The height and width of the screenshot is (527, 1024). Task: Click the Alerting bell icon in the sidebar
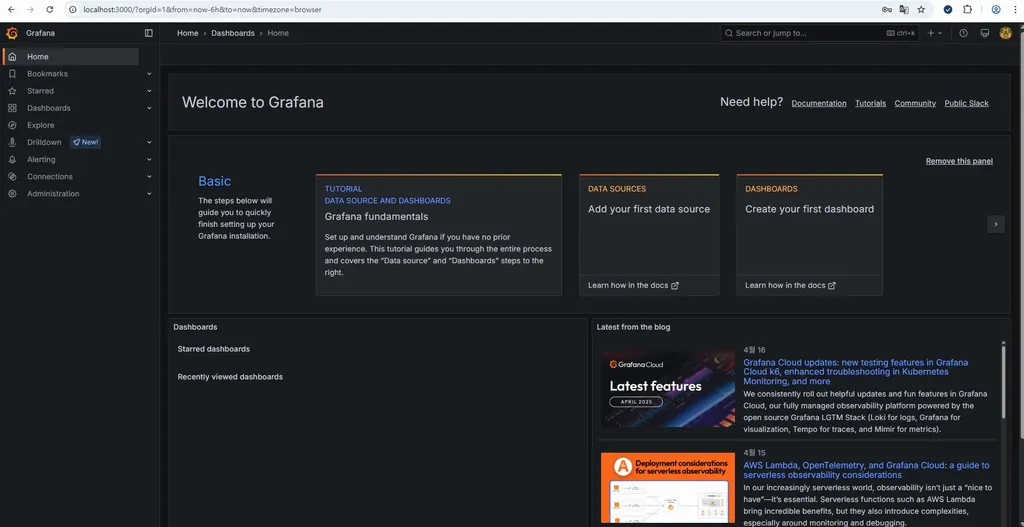point(12,159)
